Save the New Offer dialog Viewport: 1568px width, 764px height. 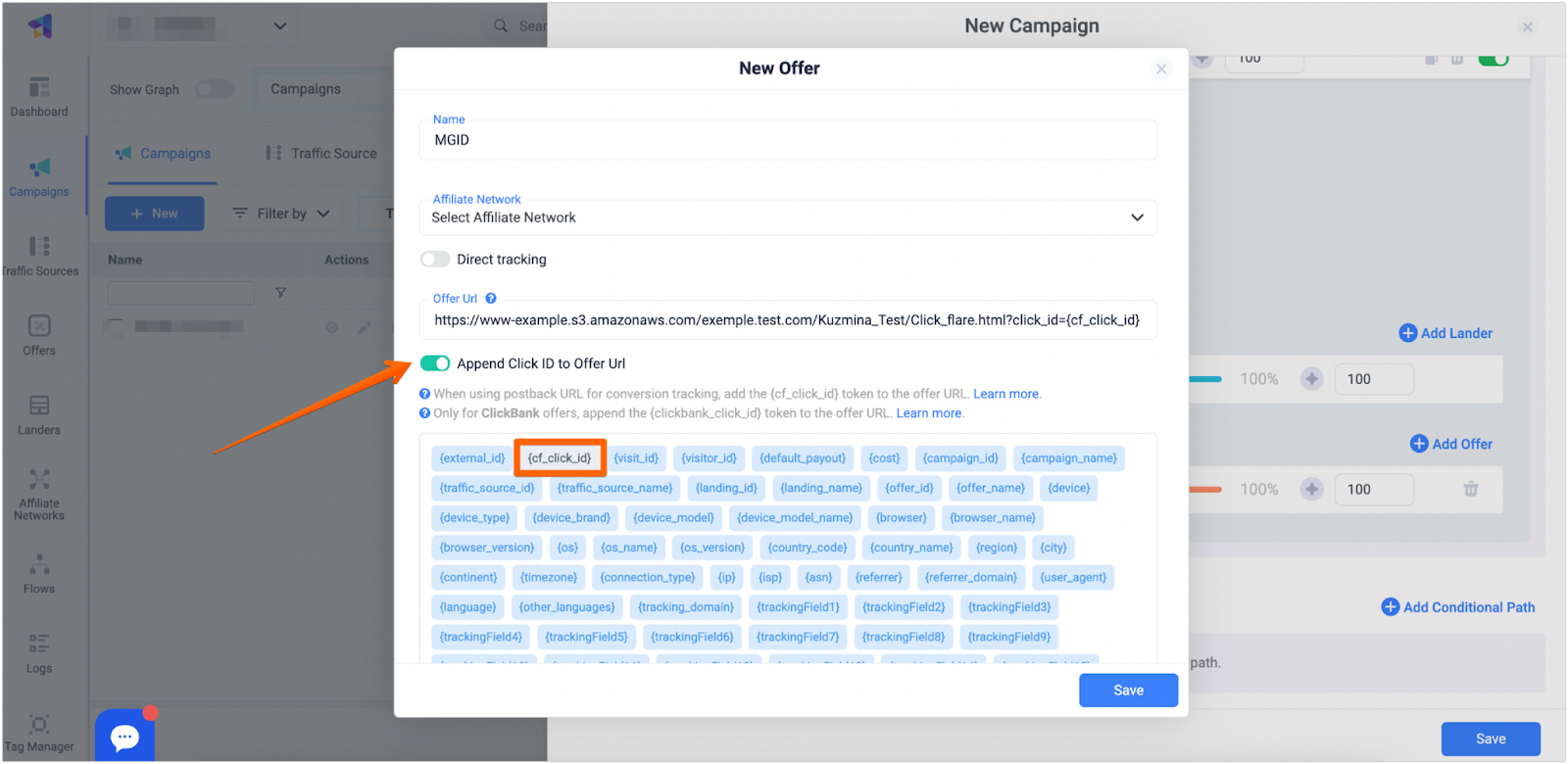coord(1128,691)
